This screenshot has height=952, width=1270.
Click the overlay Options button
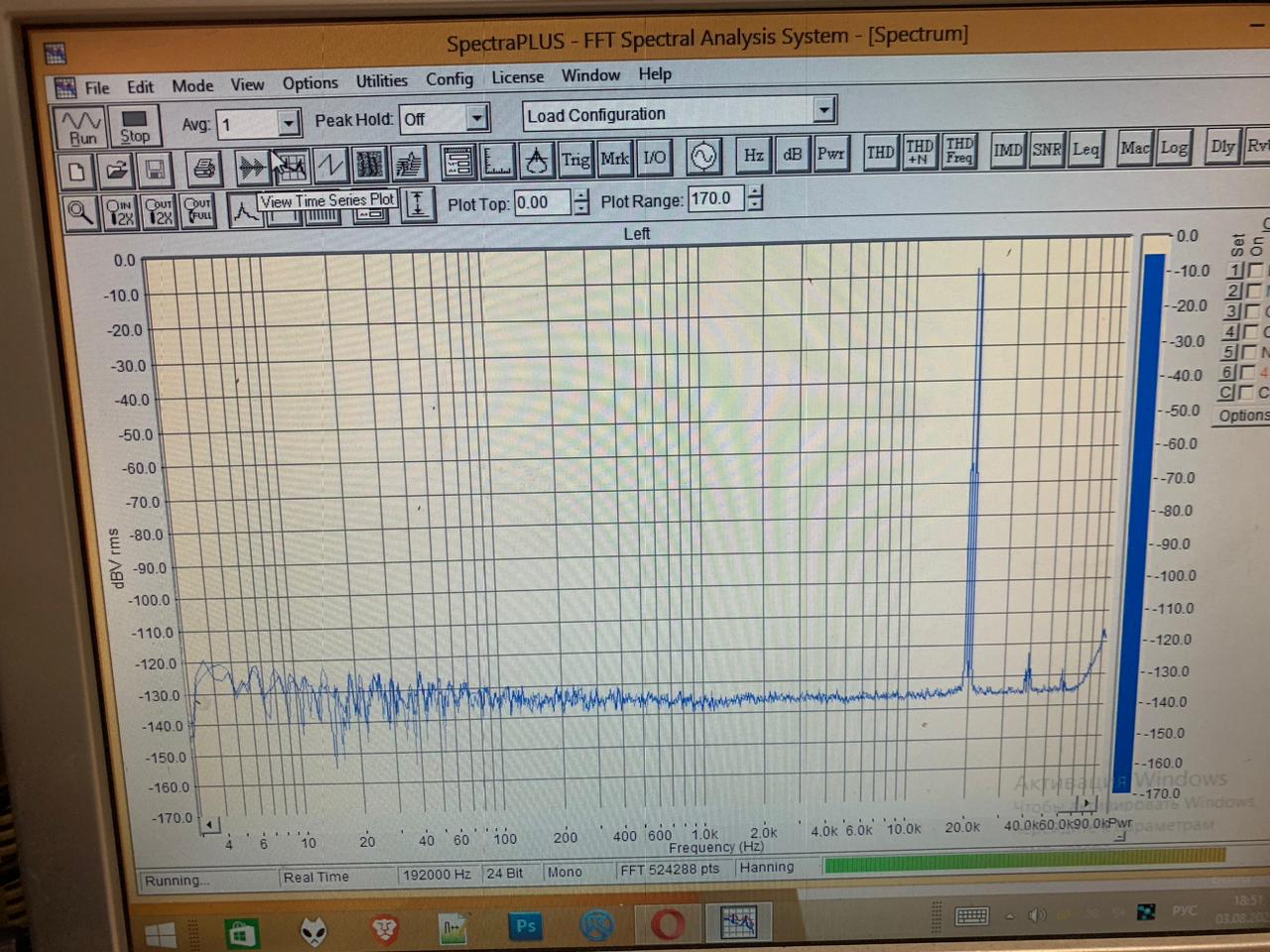(x=1242, y=416)
